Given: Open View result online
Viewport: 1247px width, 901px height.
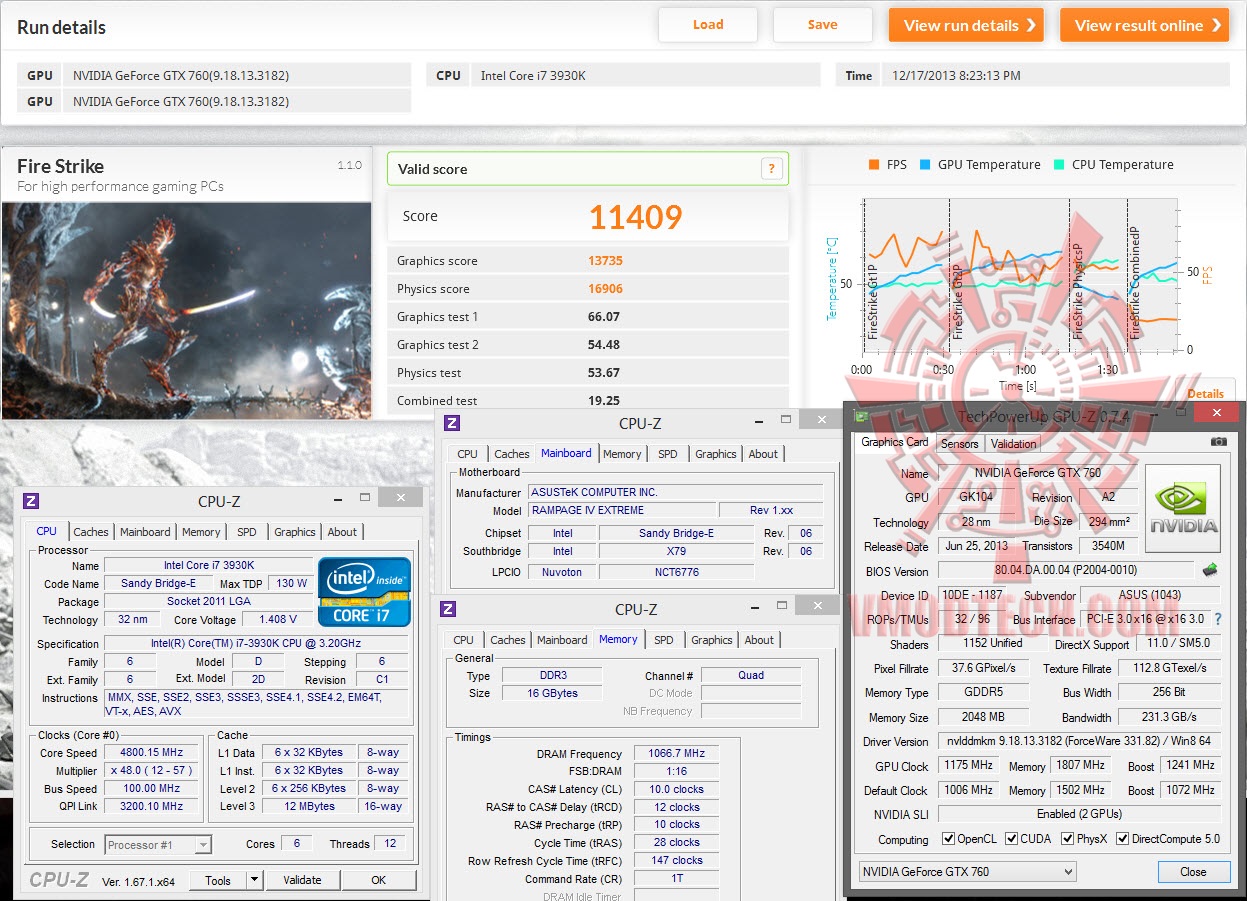Looking at the screenshot, I should point(1145,25).
